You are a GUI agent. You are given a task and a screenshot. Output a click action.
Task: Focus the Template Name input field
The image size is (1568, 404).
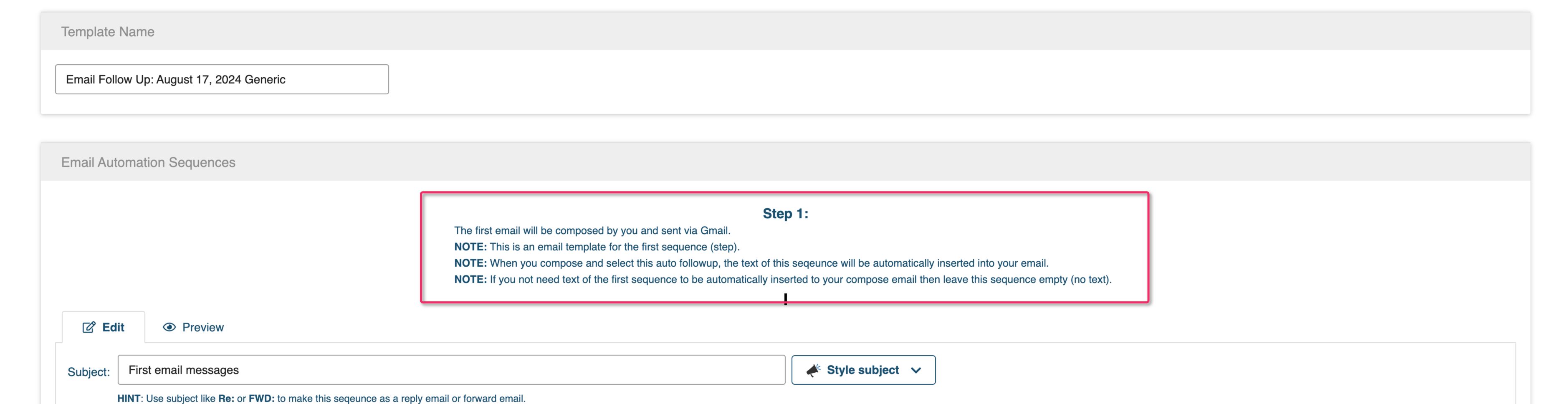click(x=222, y=79)
